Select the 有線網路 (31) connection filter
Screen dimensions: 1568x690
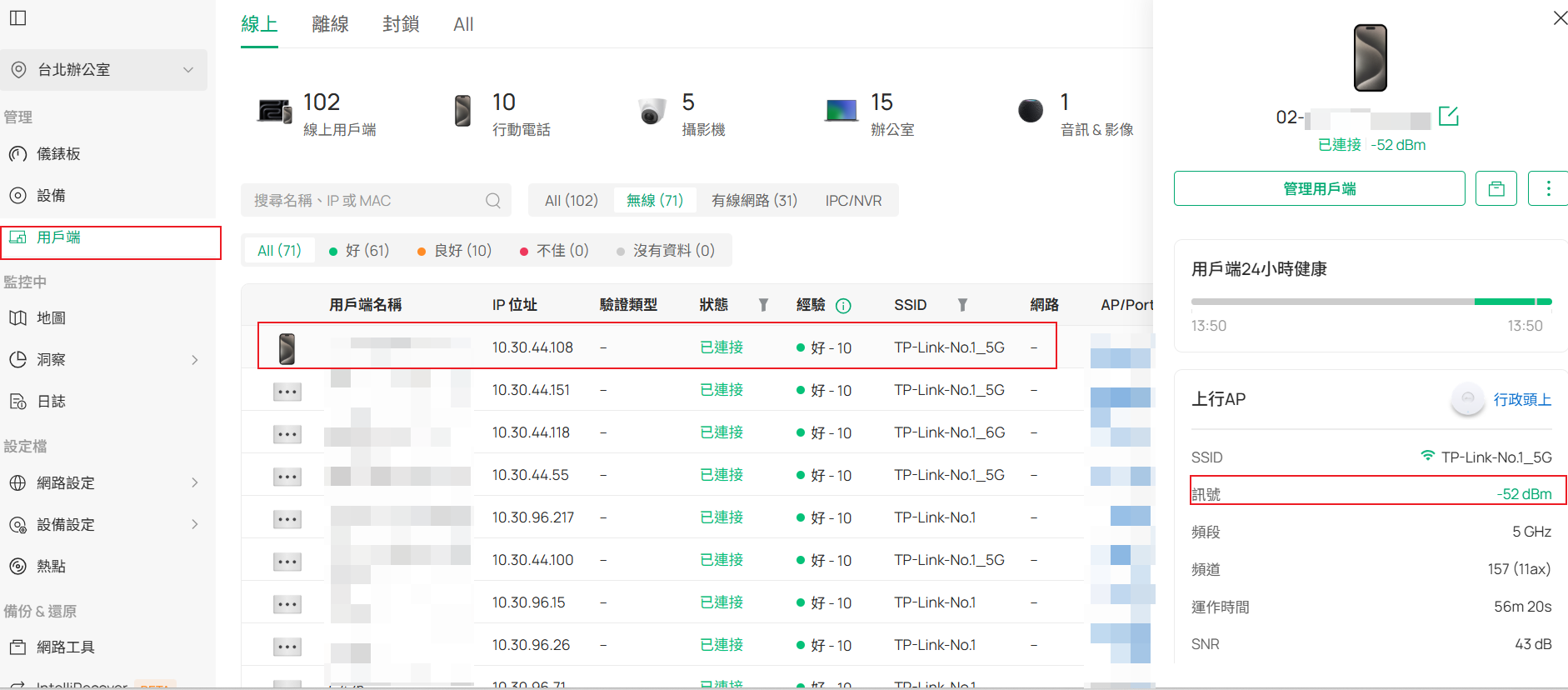tap(754, 201)
